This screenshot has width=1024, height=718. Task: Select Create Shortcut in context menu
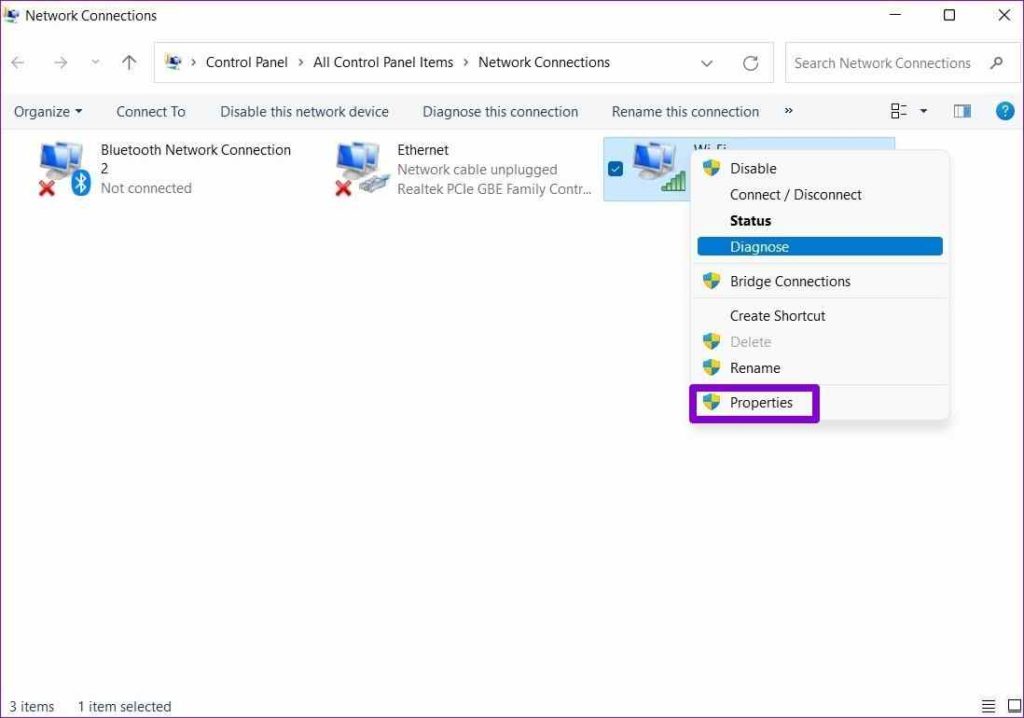click(x=820, y=316)
